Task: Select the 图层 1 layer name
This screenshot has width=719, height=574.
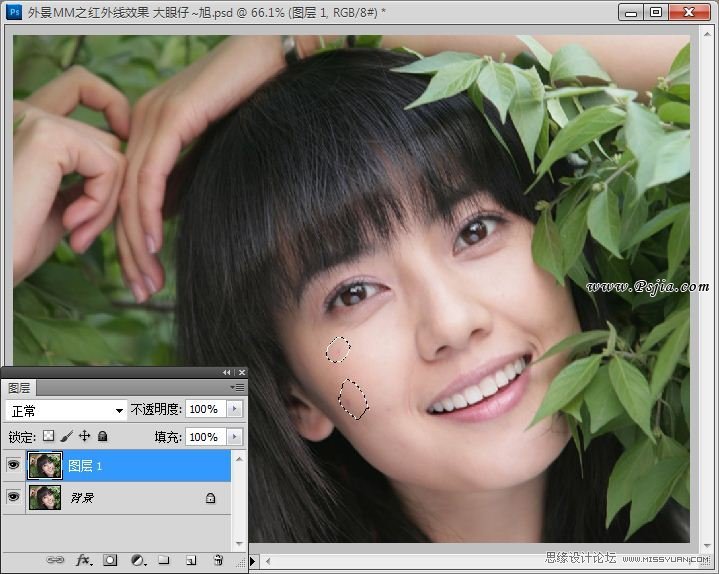Action: (x=85, y=466)
